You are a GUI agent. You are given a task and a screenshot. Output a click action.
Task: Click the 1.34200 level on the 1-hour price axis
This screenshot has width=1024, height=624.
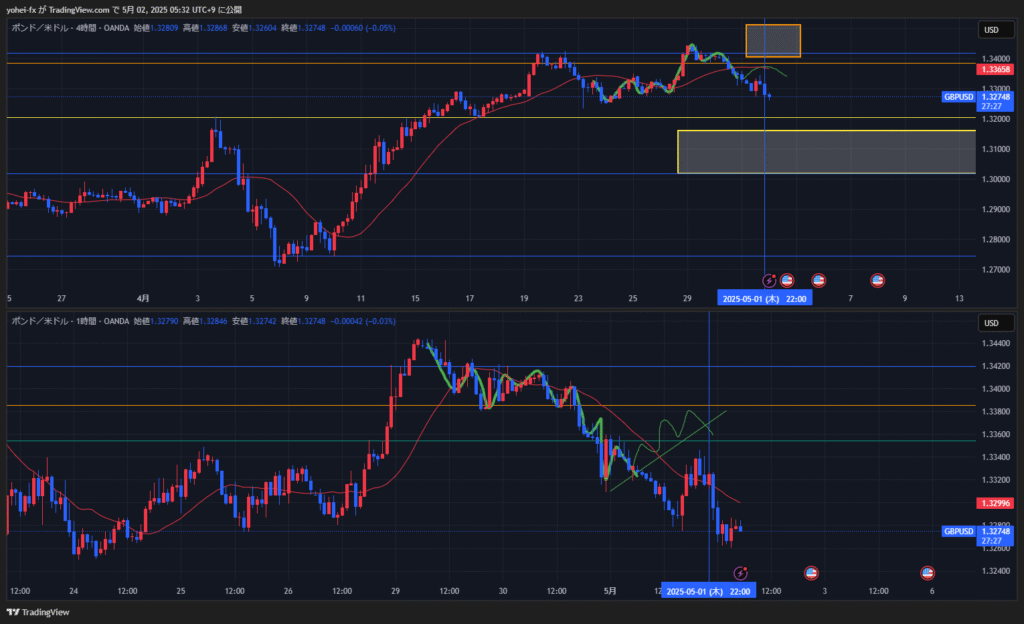[996, 366]
